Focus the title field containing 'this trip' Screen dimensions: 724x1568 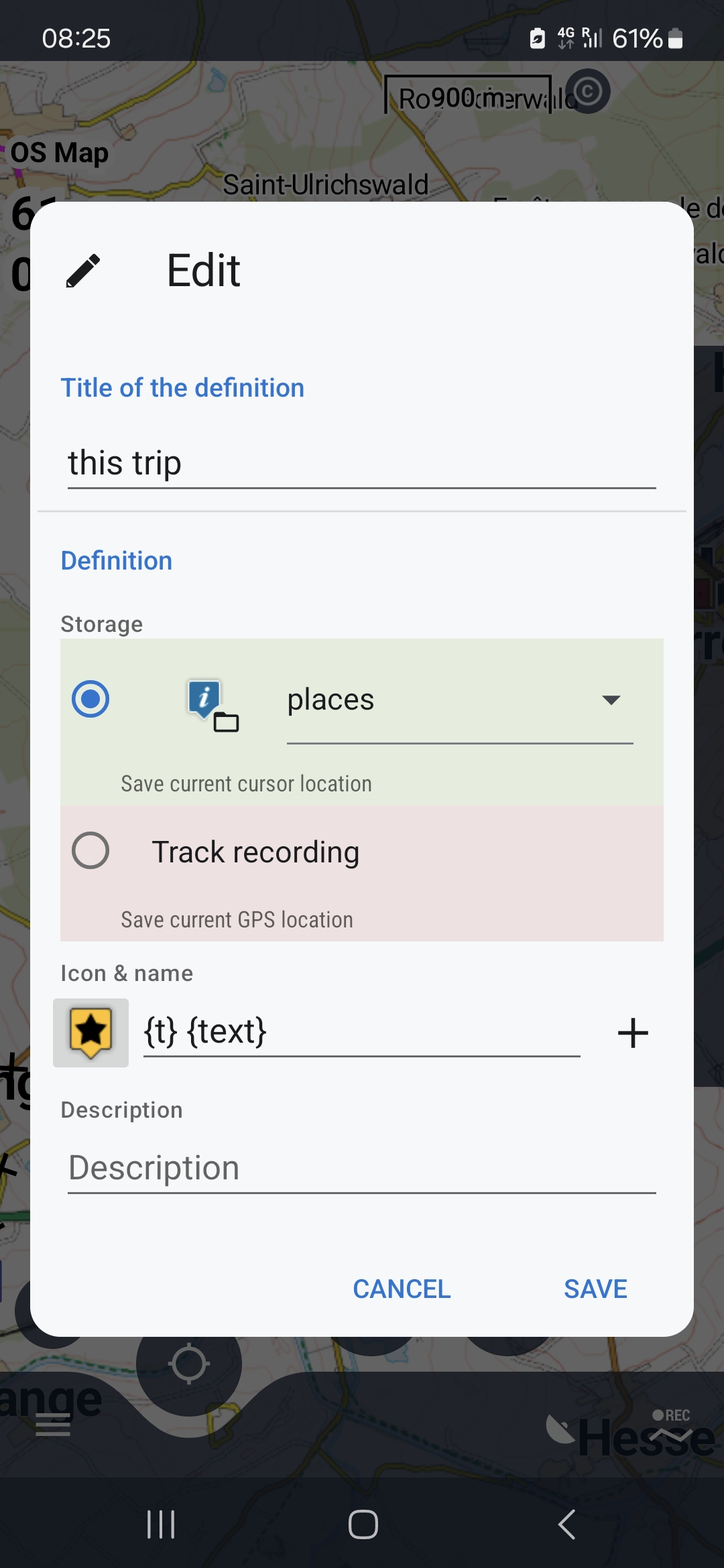362,464
